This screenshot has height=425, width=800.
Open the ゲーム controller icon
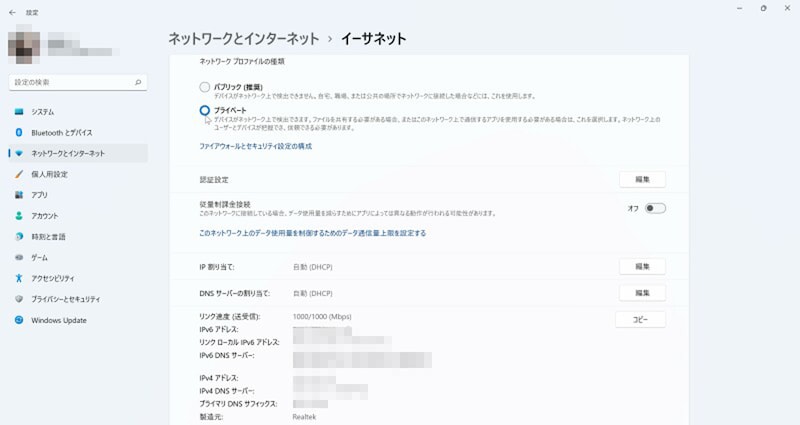click(19, 258)
